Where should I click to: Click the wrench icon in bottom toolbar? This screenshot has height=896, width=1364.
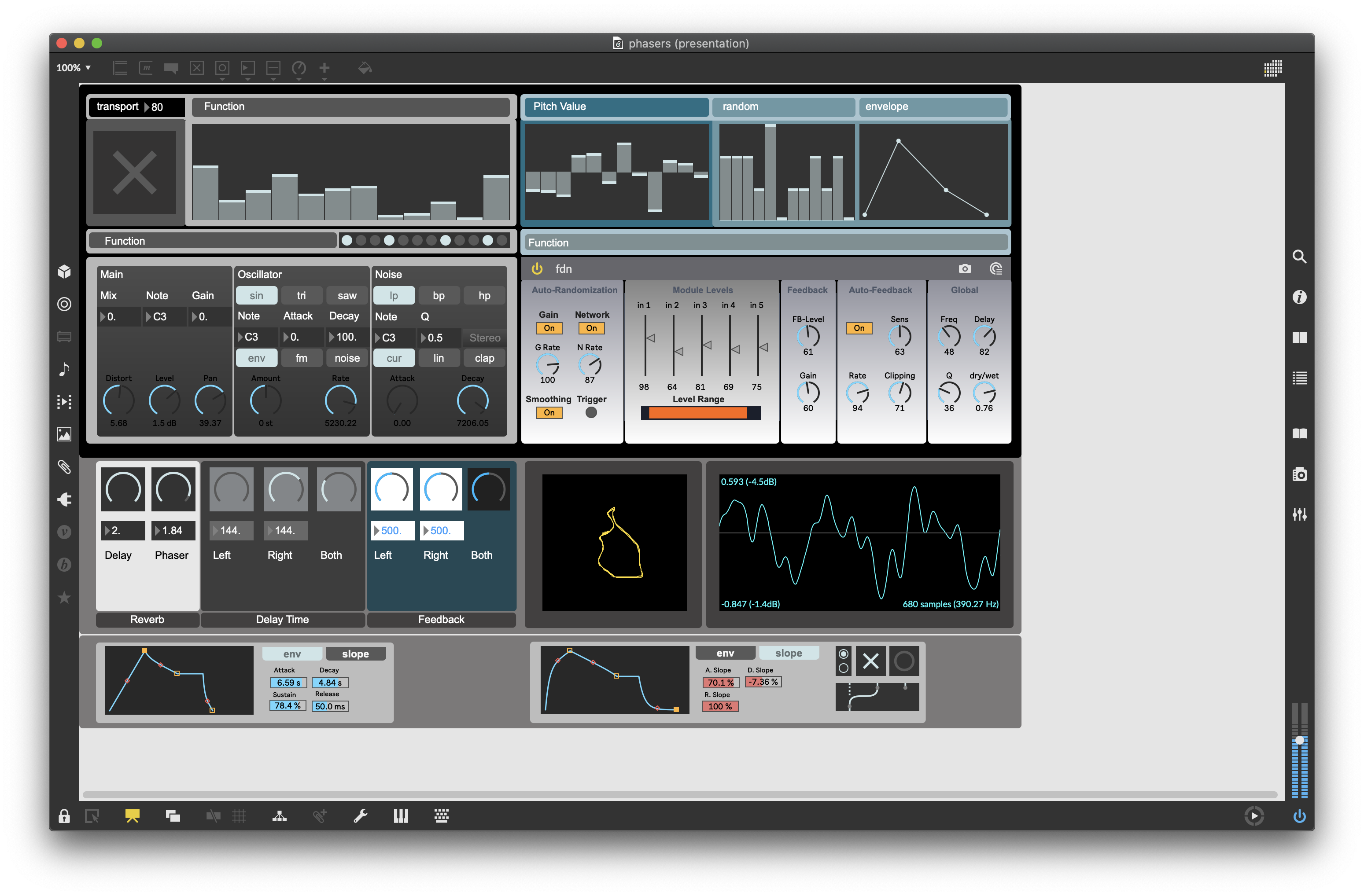point(361,816)
